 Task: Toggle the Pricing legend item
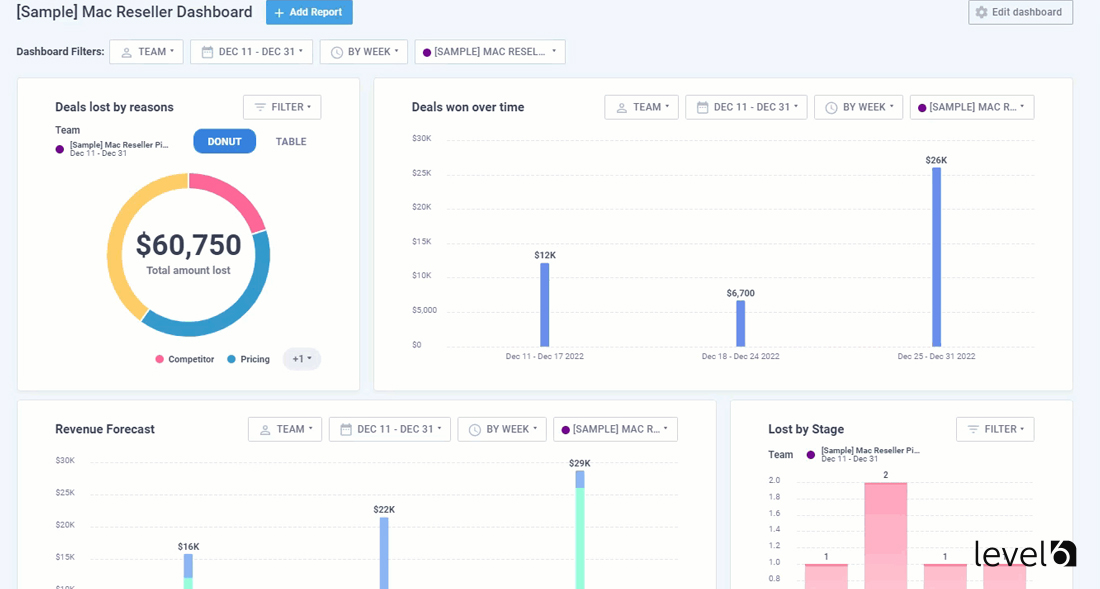[248, 358]
